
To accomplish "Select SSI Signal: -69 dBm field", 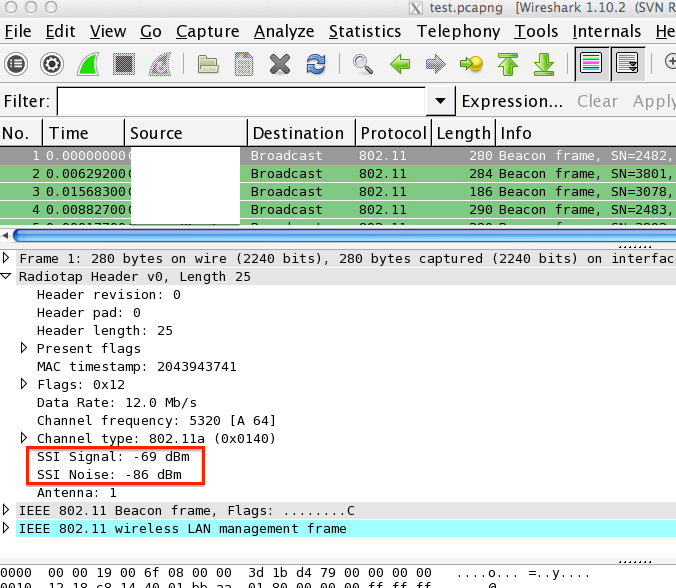I will [x=113, y=457].
